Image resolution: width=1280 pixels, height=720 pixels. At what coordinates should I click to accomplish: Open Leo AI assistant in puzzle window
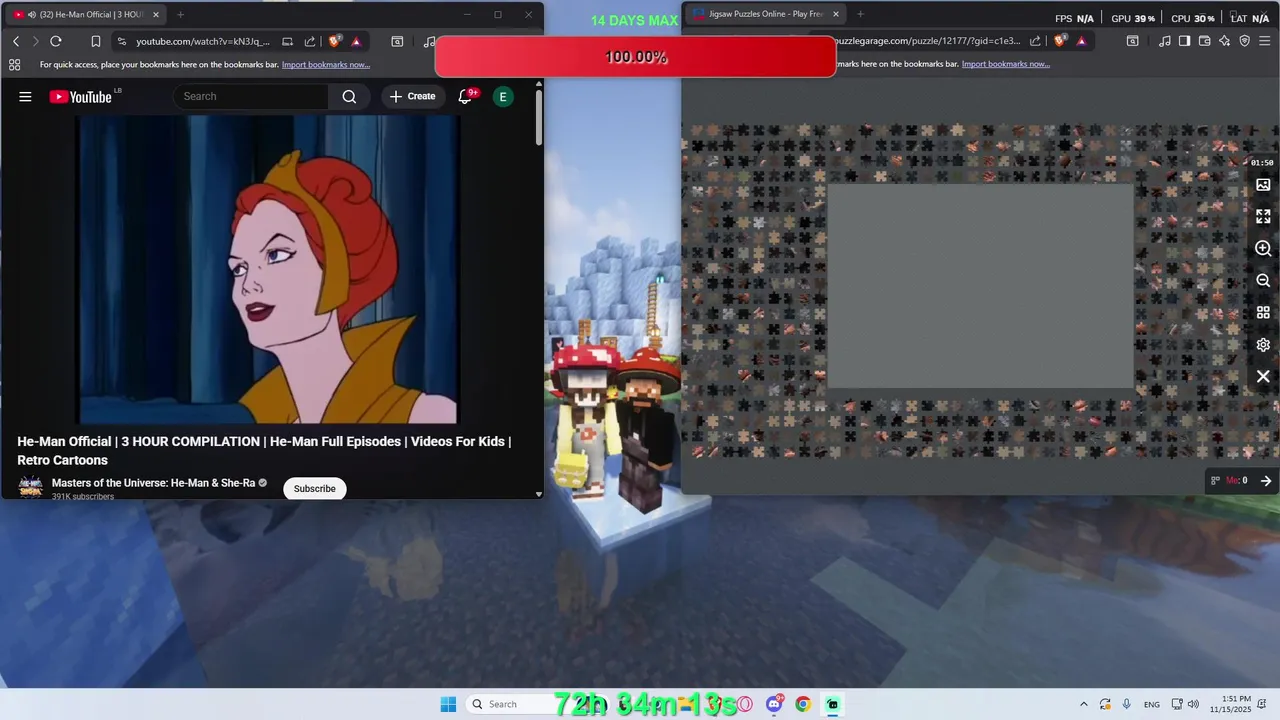coord(1224,41)
